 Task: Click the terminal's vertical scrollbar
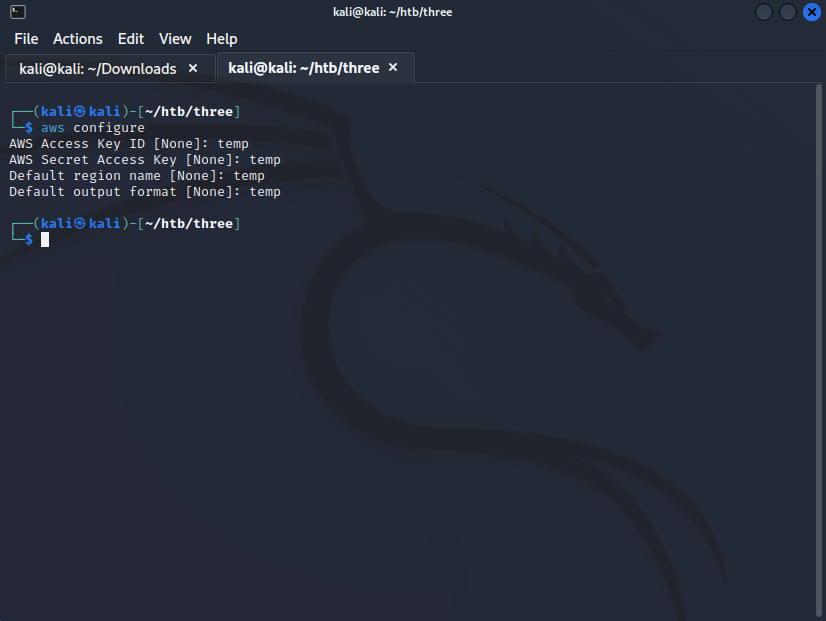(x=820, y=350)
